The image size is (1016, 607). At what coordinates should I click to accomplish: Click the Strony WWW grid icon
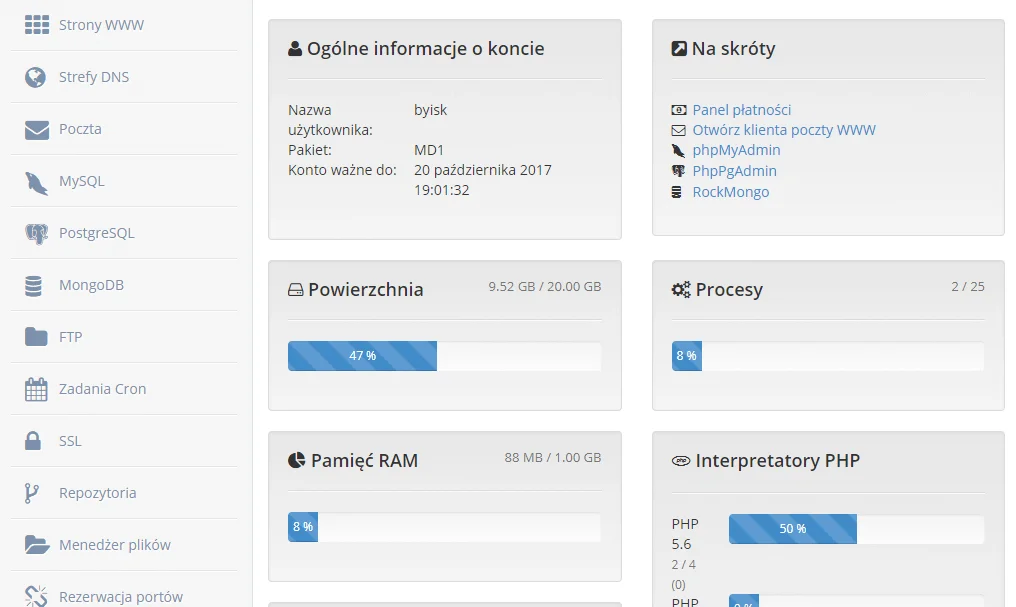(x=37, y=25)
